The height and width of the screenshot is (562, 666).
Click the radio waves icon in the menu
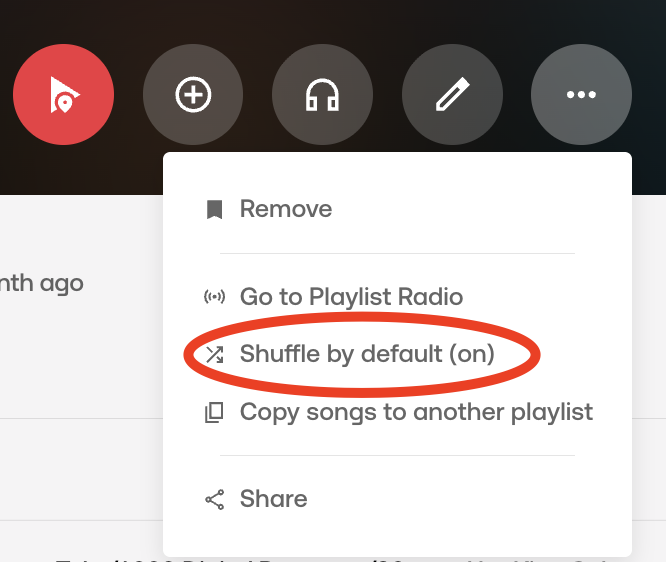214,297
